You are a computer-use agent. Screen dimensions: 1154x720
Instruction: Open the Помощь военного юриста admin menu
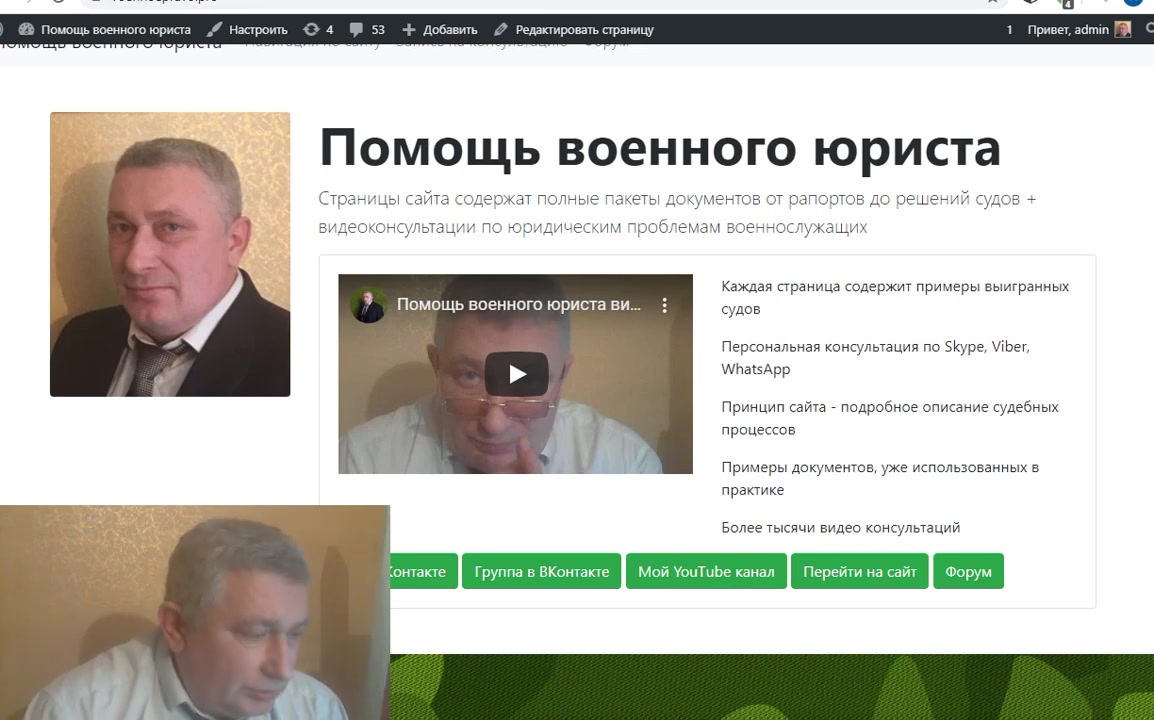(115, 30)
